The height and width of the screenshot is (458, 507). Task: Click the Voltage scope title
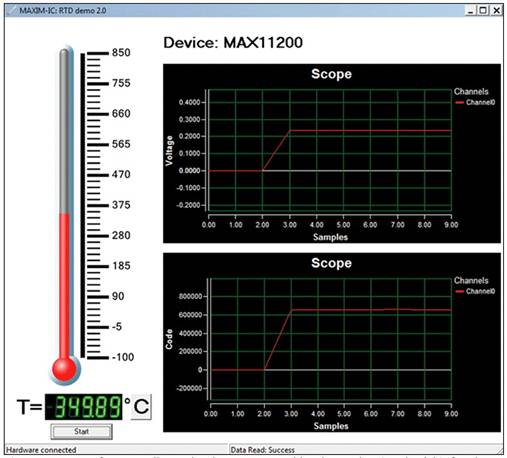[331, 74]
